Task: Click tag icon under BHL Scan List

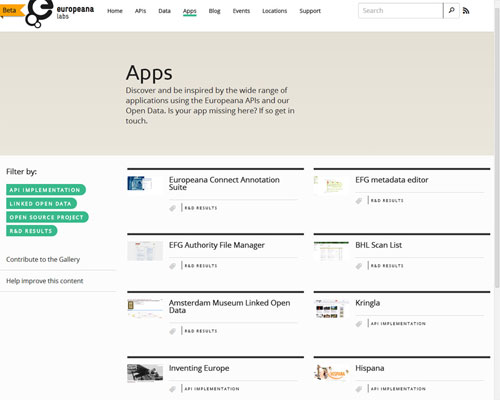Action: point(359,266)
